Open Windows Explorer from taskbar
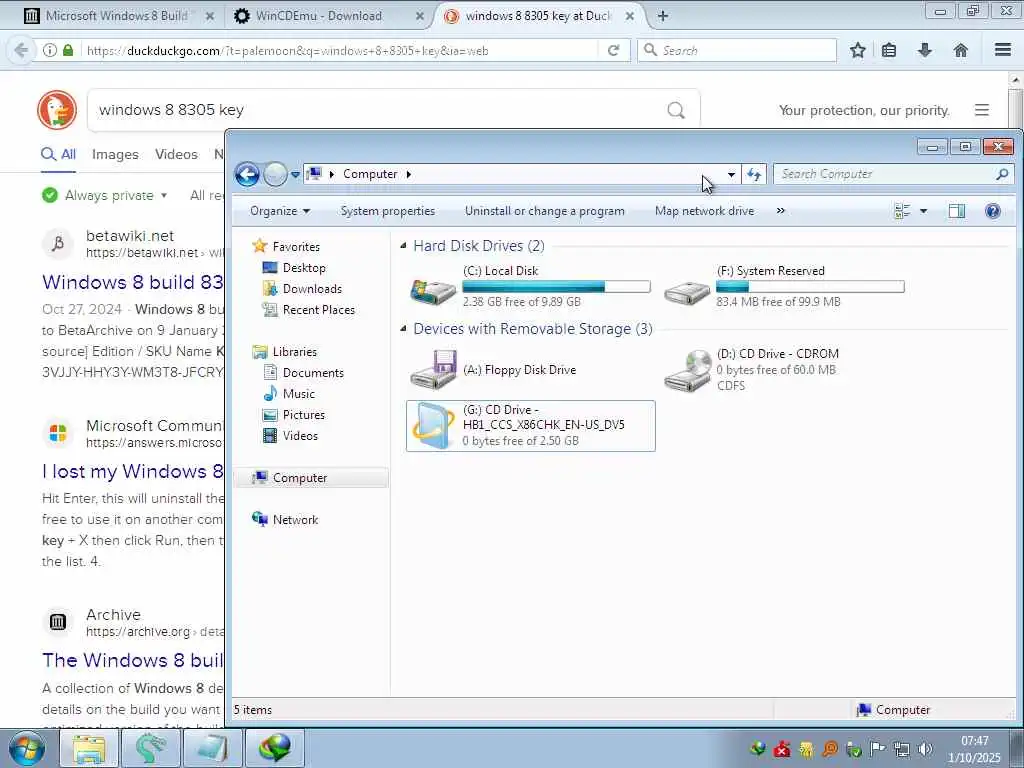Viewport: 1024px width, 768px height. pyautogui.click(x=89, y=748)
